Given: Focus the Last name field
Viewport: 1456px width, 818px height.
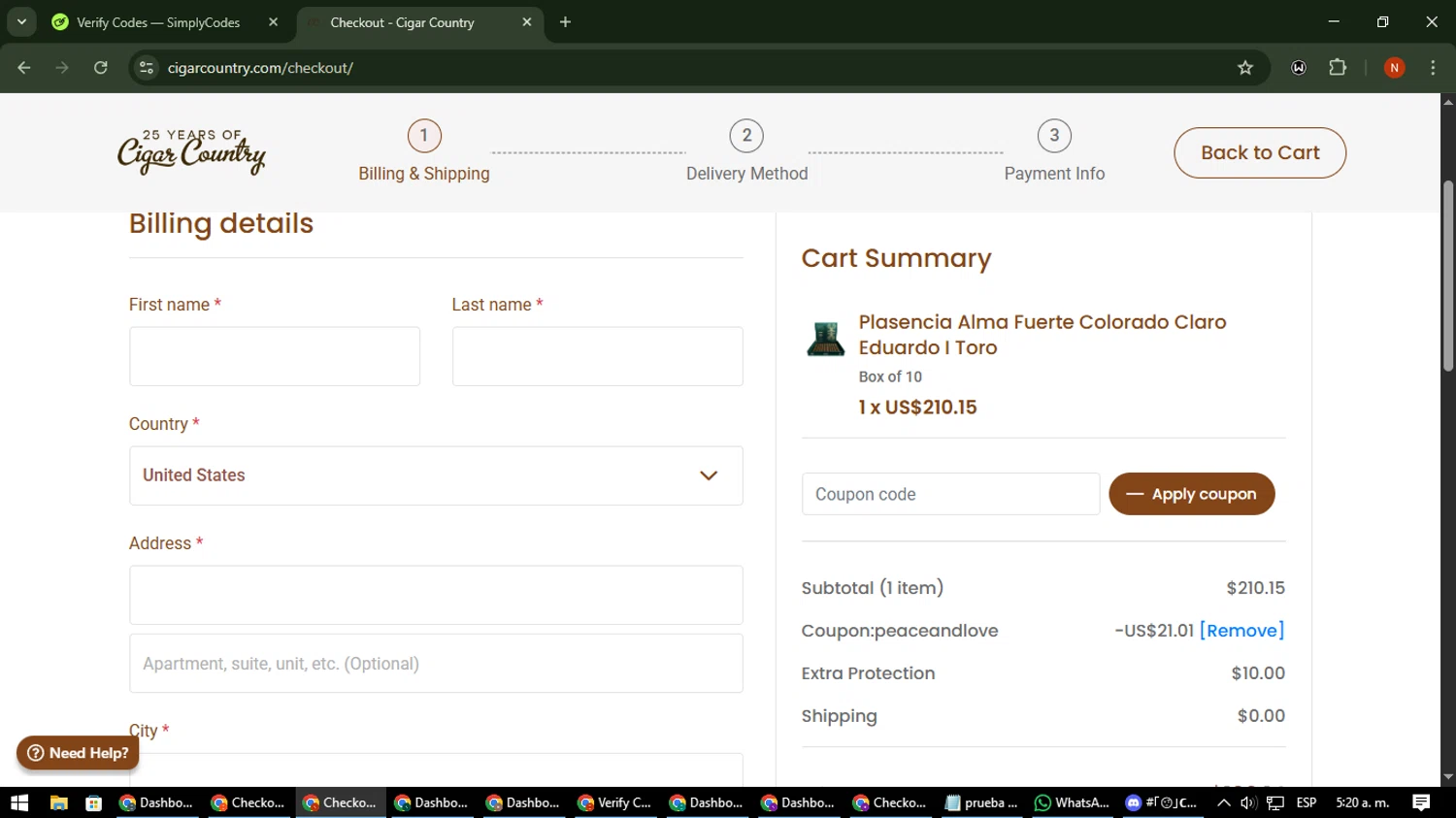Looking at the screenshot, I should (x=597, y=356).
